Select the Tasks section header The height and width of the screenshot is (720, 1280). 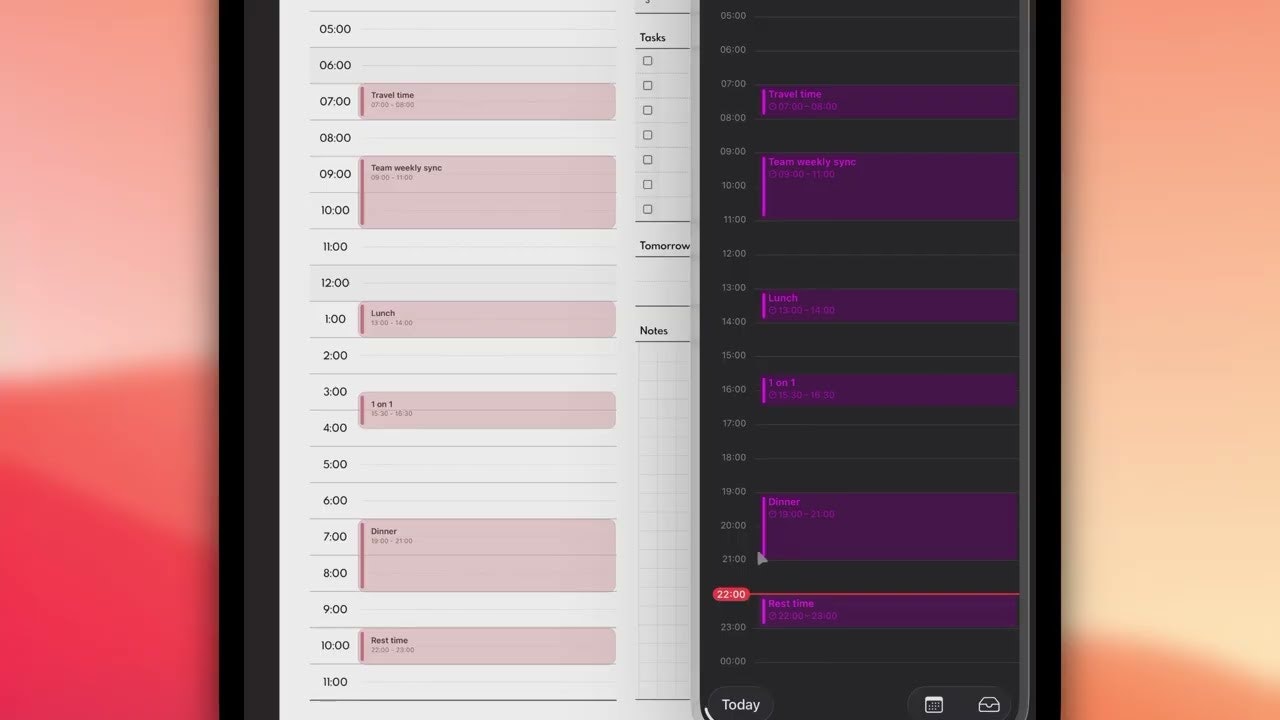pyautogui.click(x=652, y=37)
